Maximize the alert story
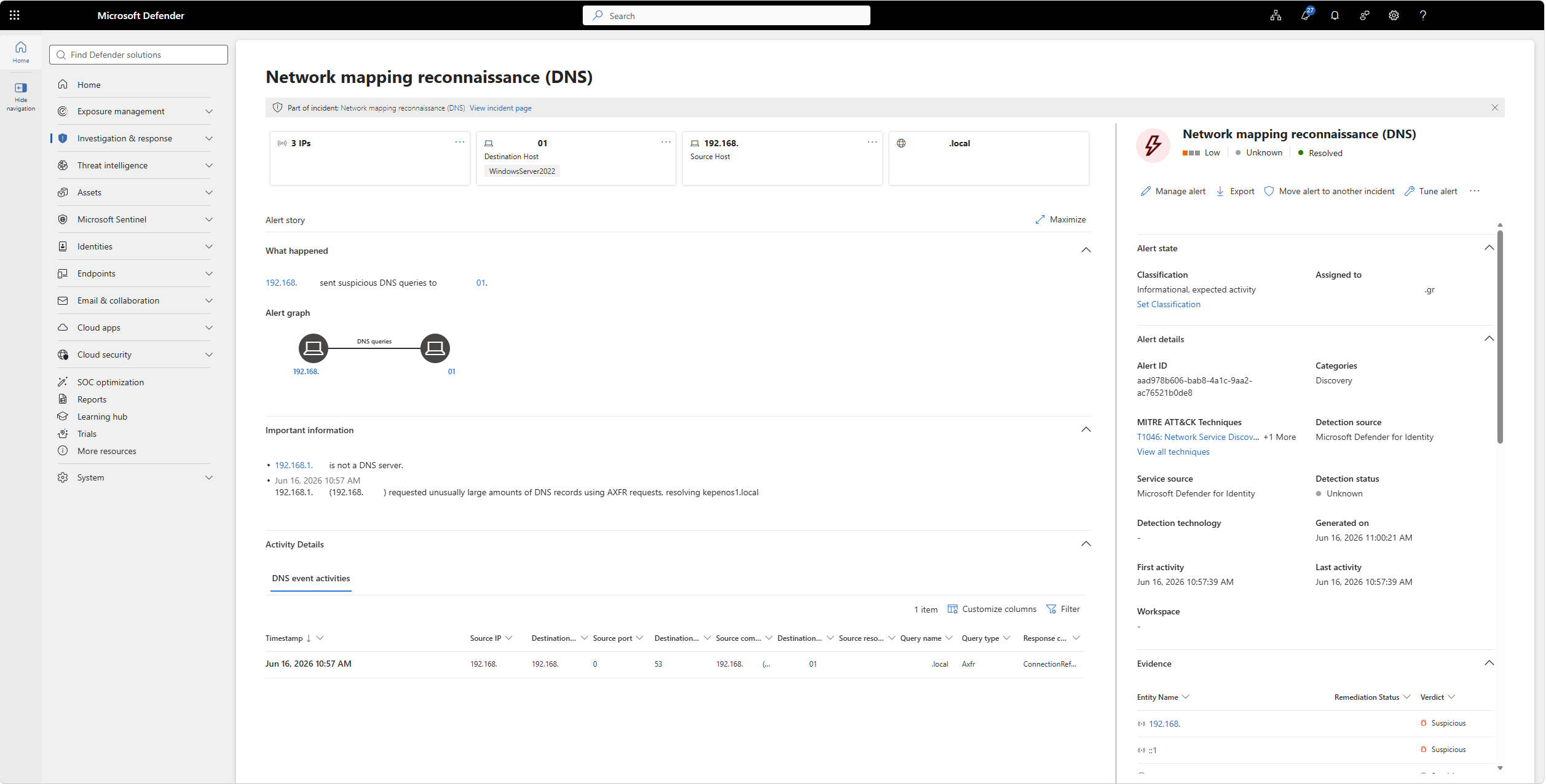1546x784 pixels. 1060,219
